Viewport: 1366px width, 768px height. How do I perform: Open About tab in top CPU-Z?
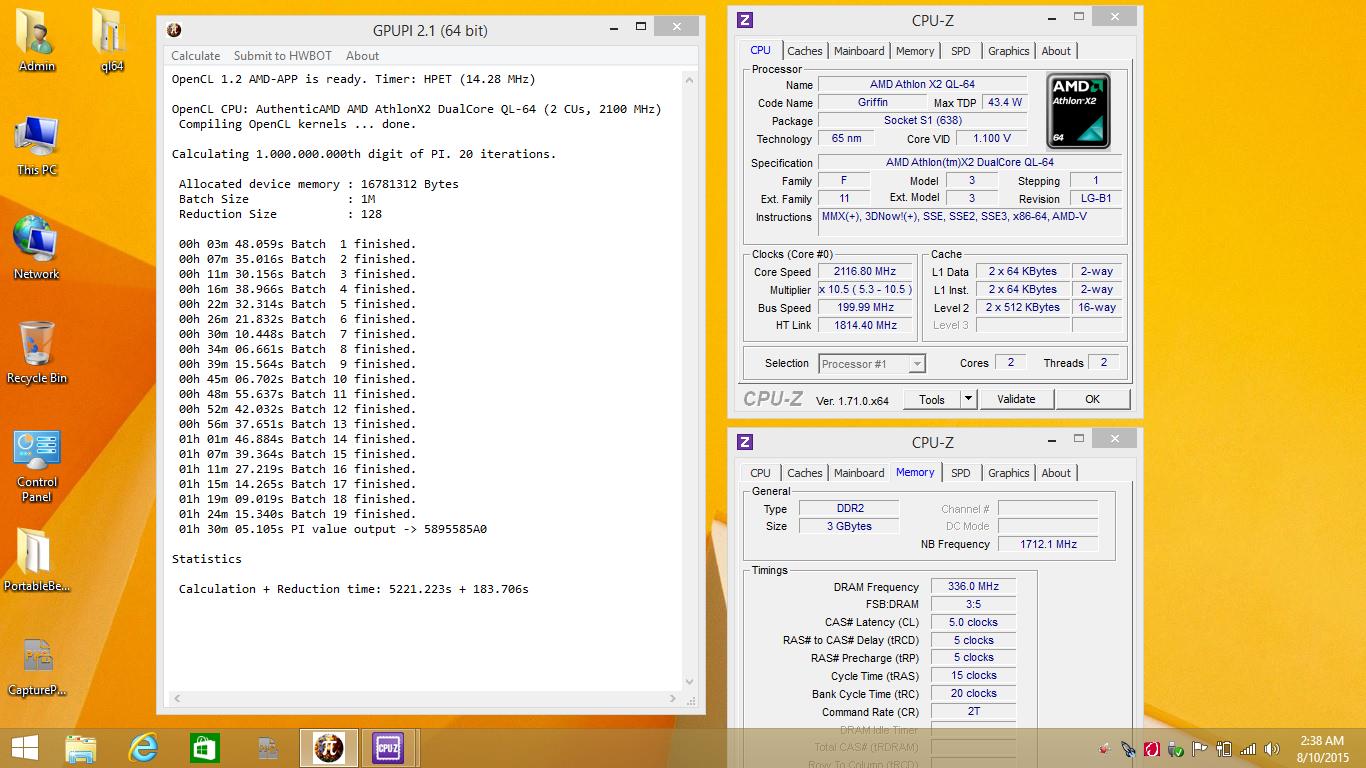pos(1056,51)
